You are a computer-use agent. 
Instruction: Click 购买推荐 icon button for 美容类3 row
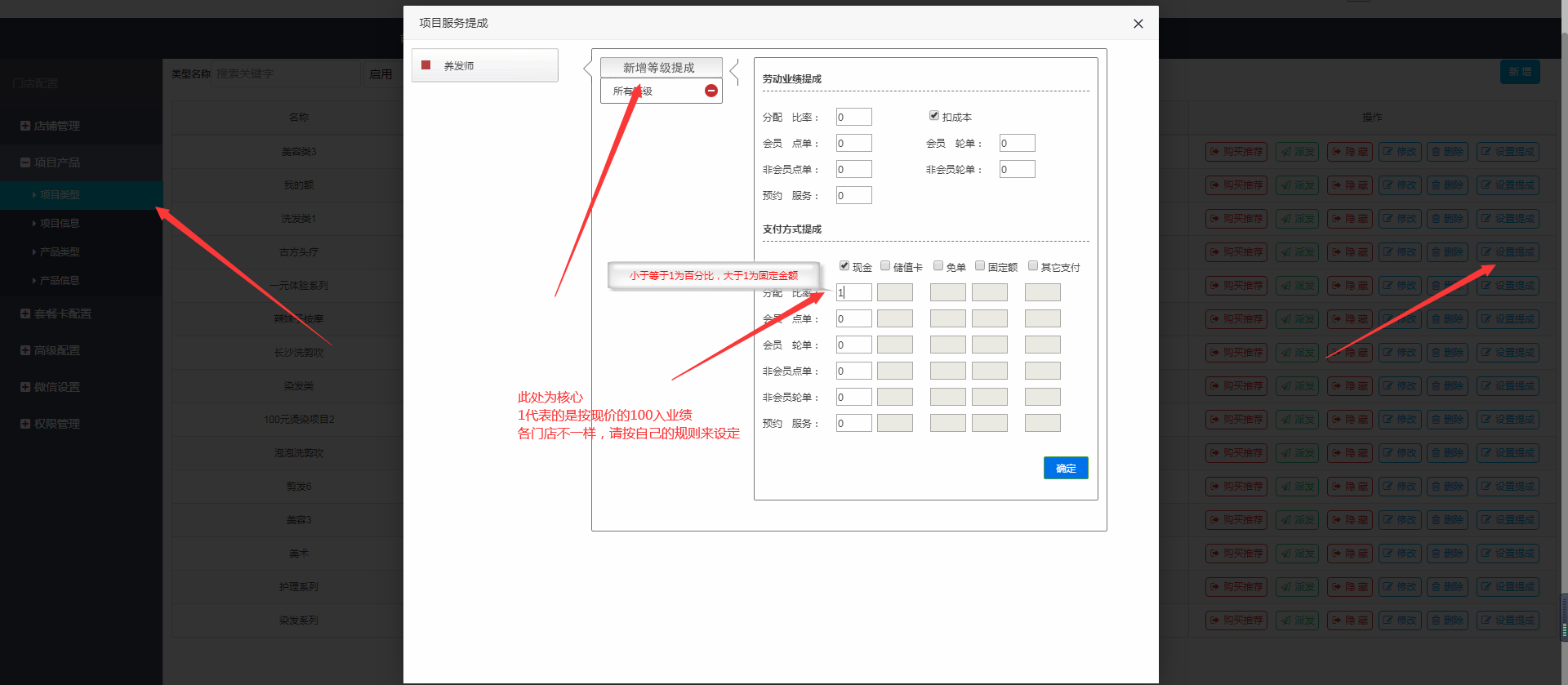point(1236,152)
